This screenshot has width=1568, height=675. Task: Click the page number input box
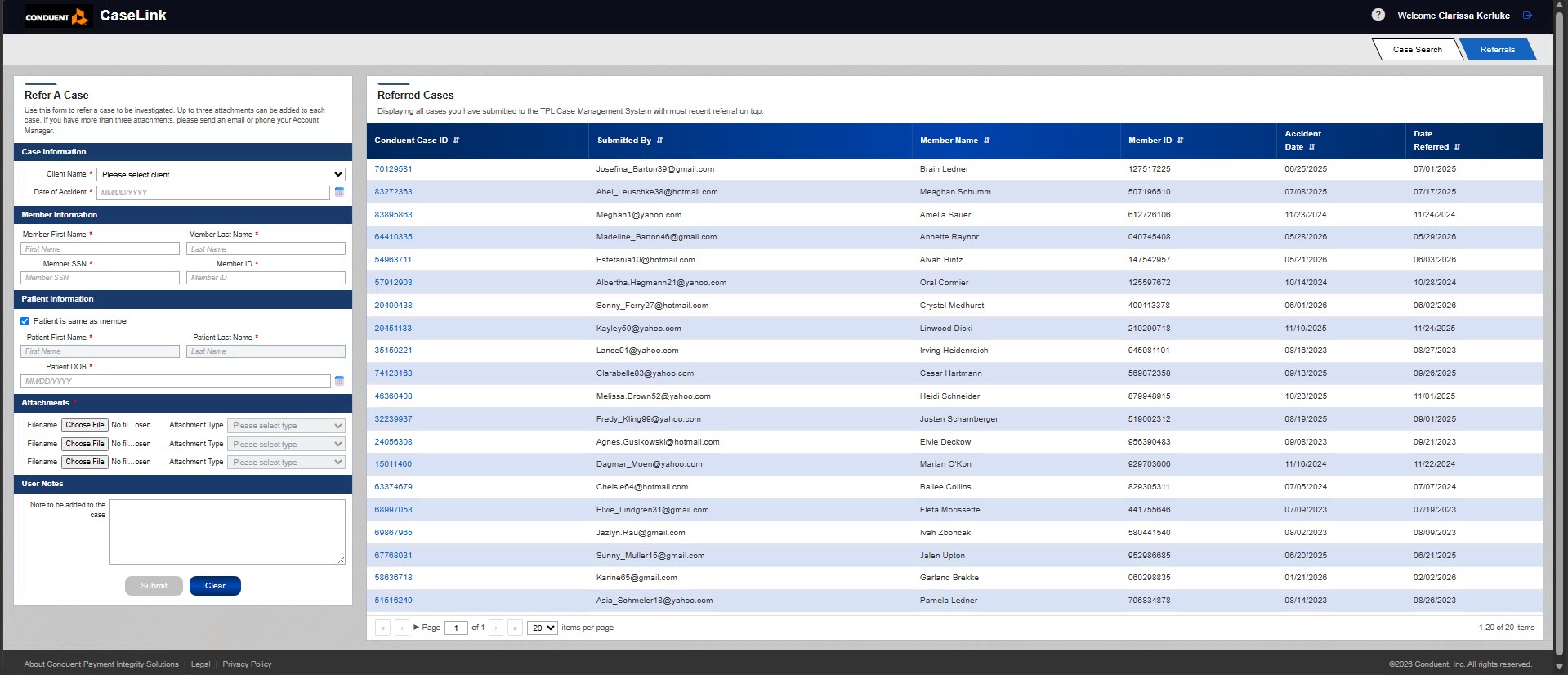[456, 628]
